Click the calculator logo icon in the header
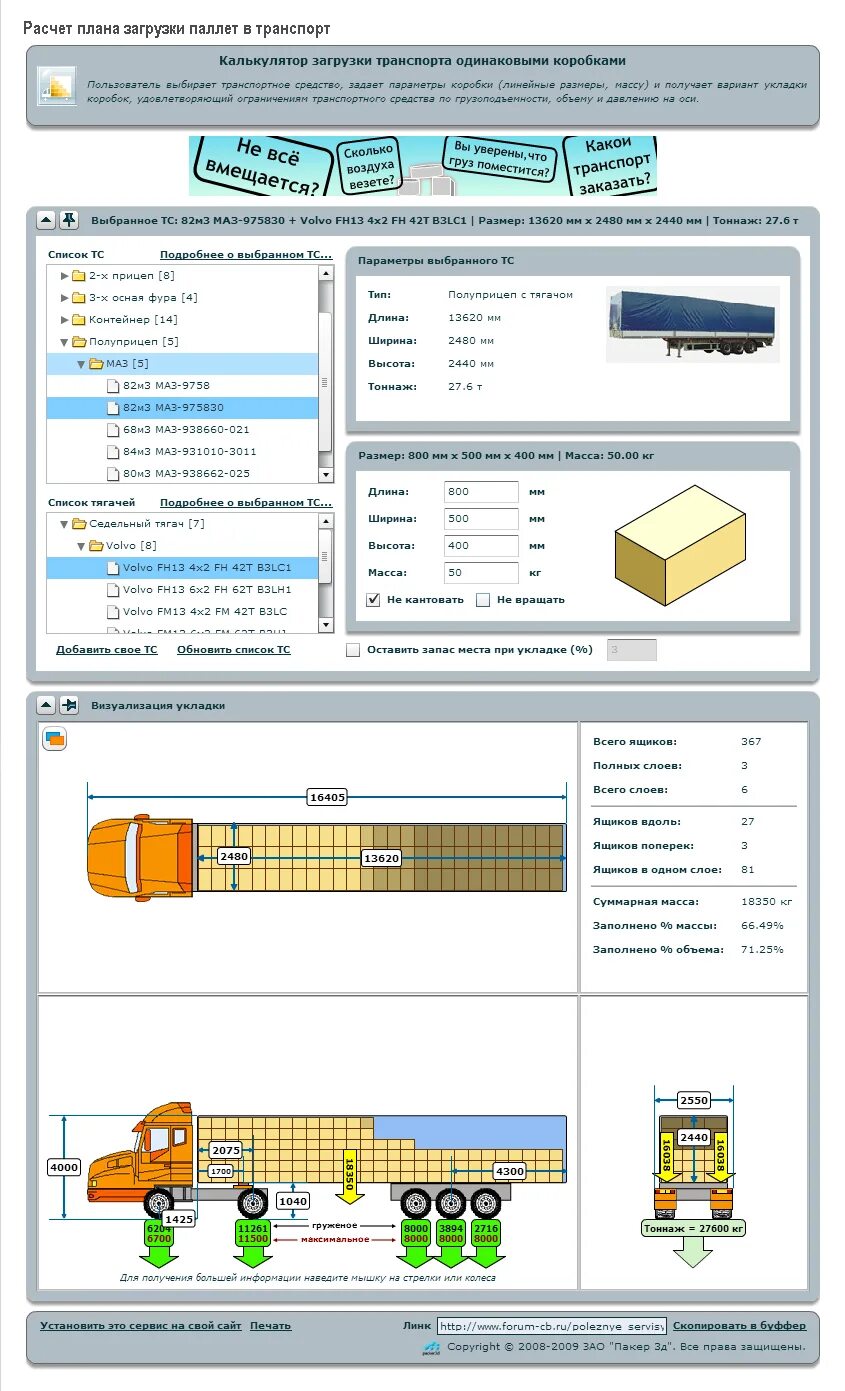This screenshot has height=1391, width=845. [57, 86]
